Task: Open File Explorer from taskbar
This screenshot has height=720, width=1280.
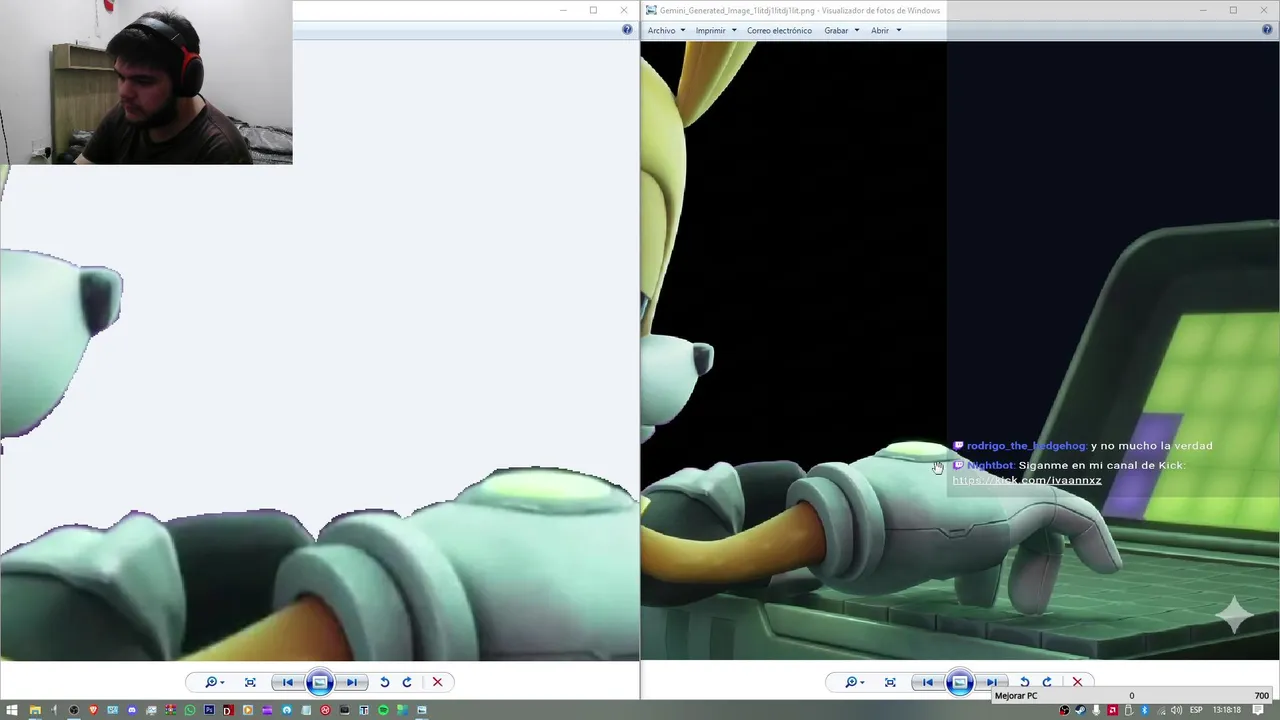Action: click(35, 710)
